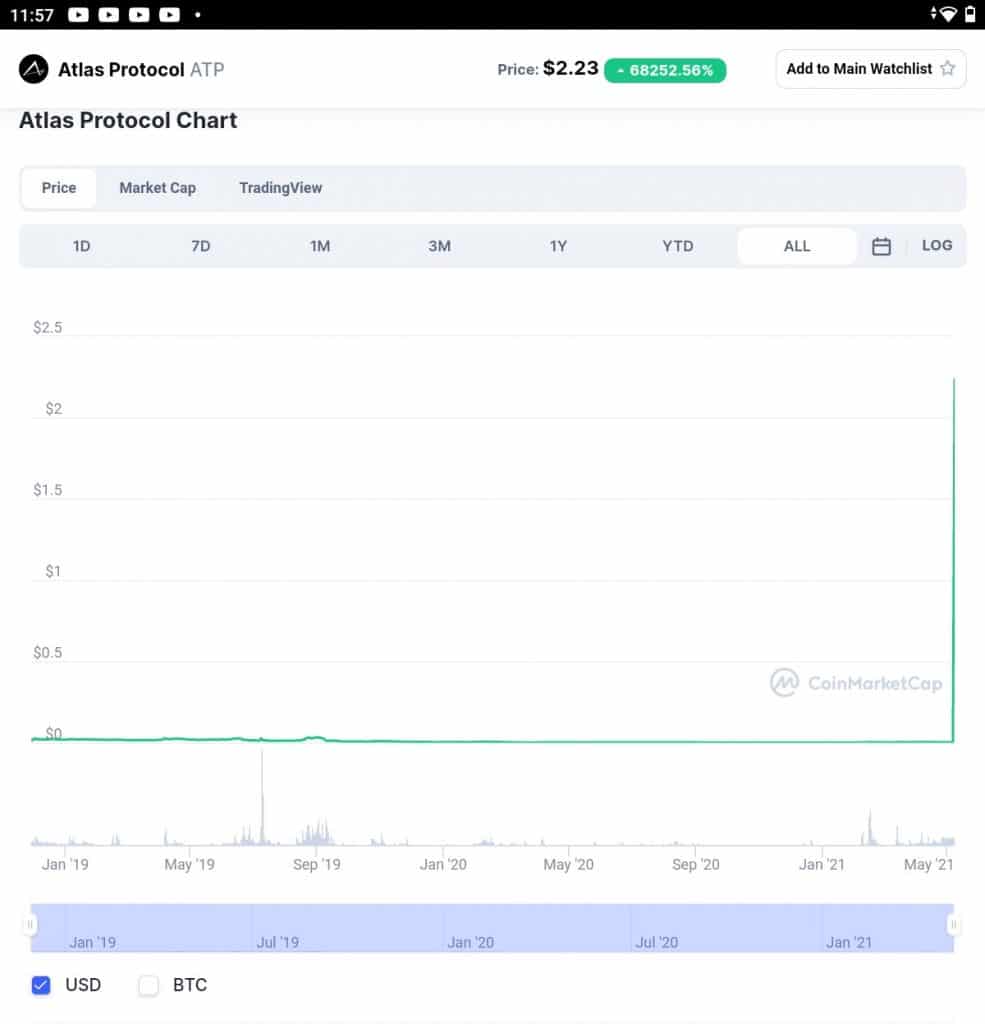
Task: Select the 3M time range
Action: tap(440, 246)
